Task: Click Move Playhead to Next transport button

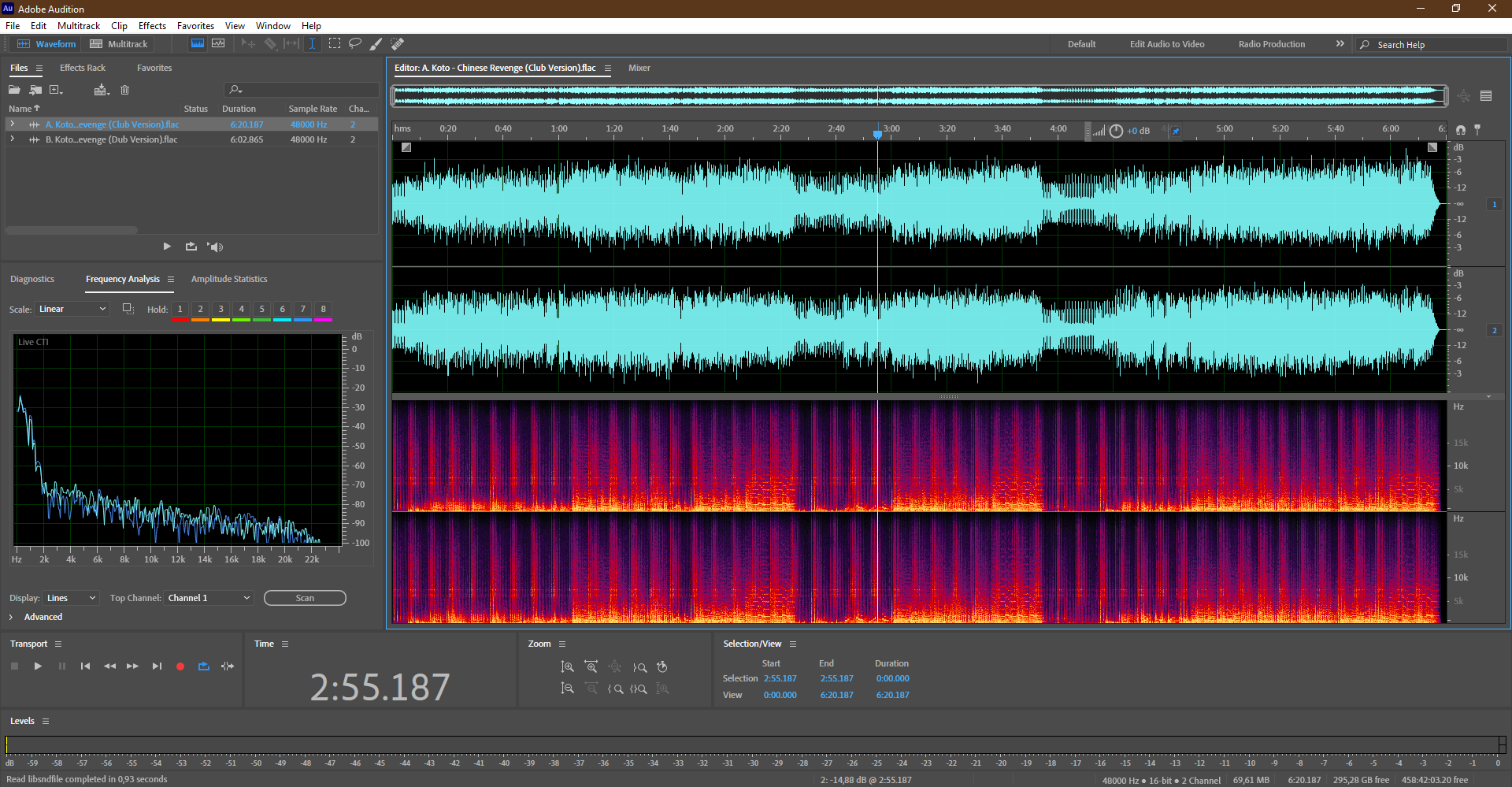Action: click(x=157, y=666)
